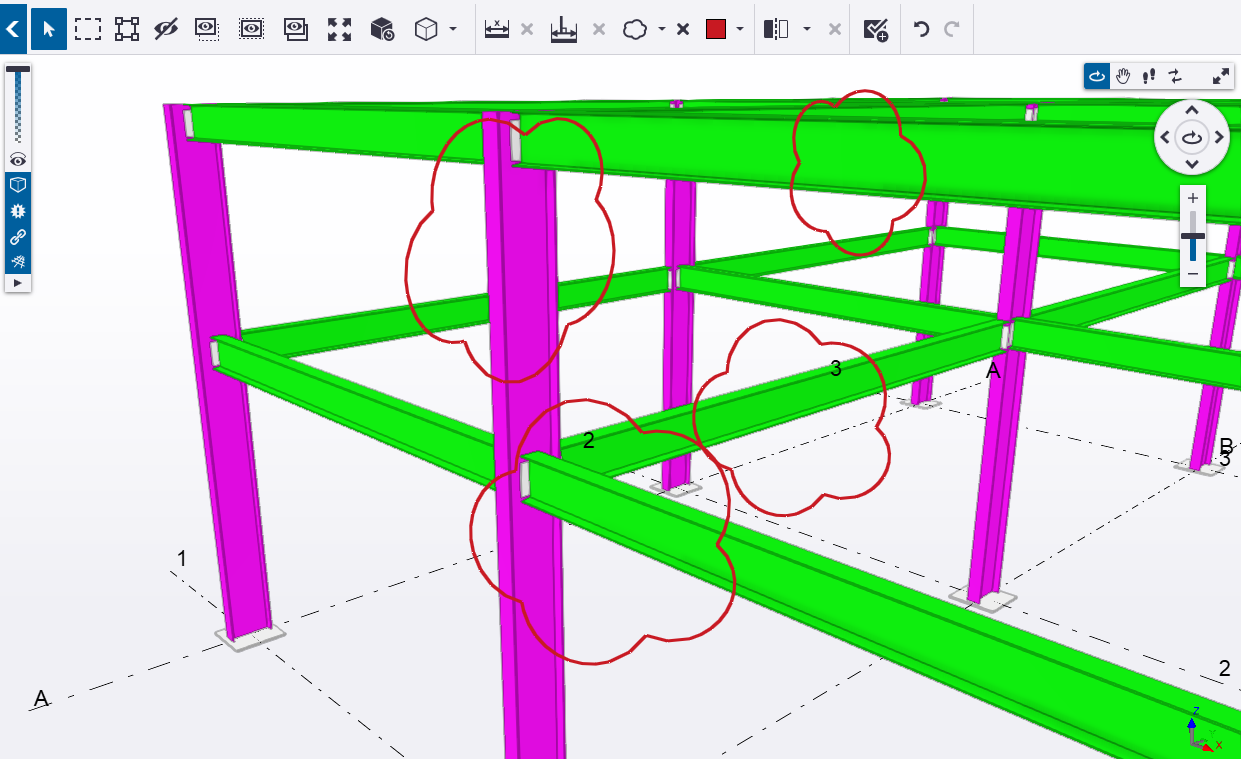The image size is (1241, 759).
Task: Open the cube view dropdown arrow
Action: (x=453, y=29)
